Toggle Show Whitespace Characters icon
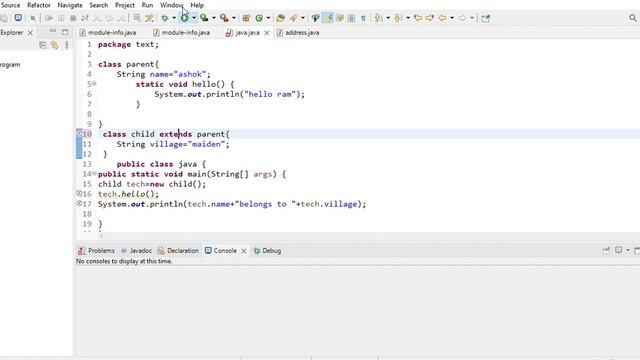 tap(363, 18)
